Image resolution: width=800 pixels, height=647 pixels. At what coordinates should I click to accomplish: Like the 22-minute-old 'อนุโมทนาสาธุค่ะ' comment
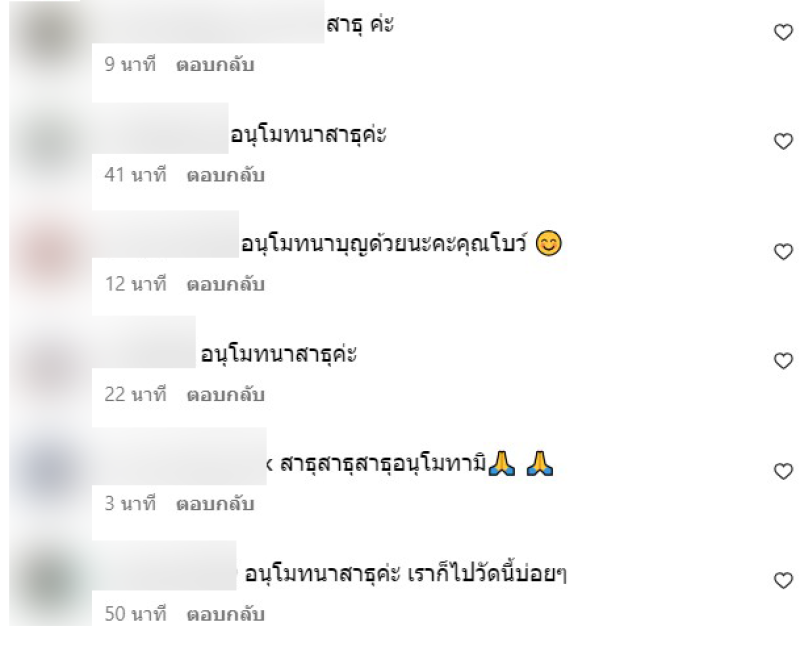(x=783, y=361)
